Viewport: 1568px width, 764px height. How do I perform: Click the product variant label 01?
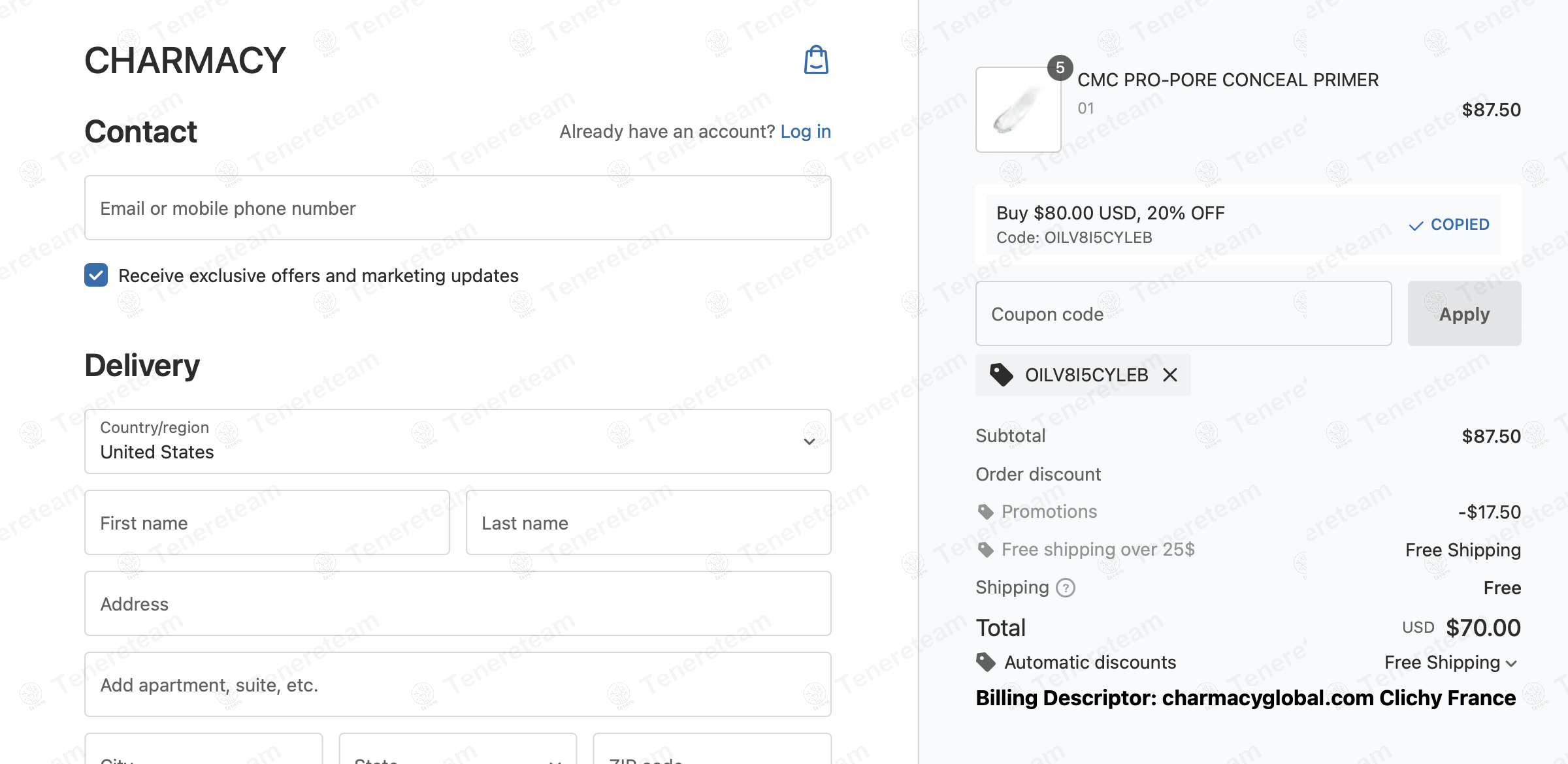[1085, 108]
